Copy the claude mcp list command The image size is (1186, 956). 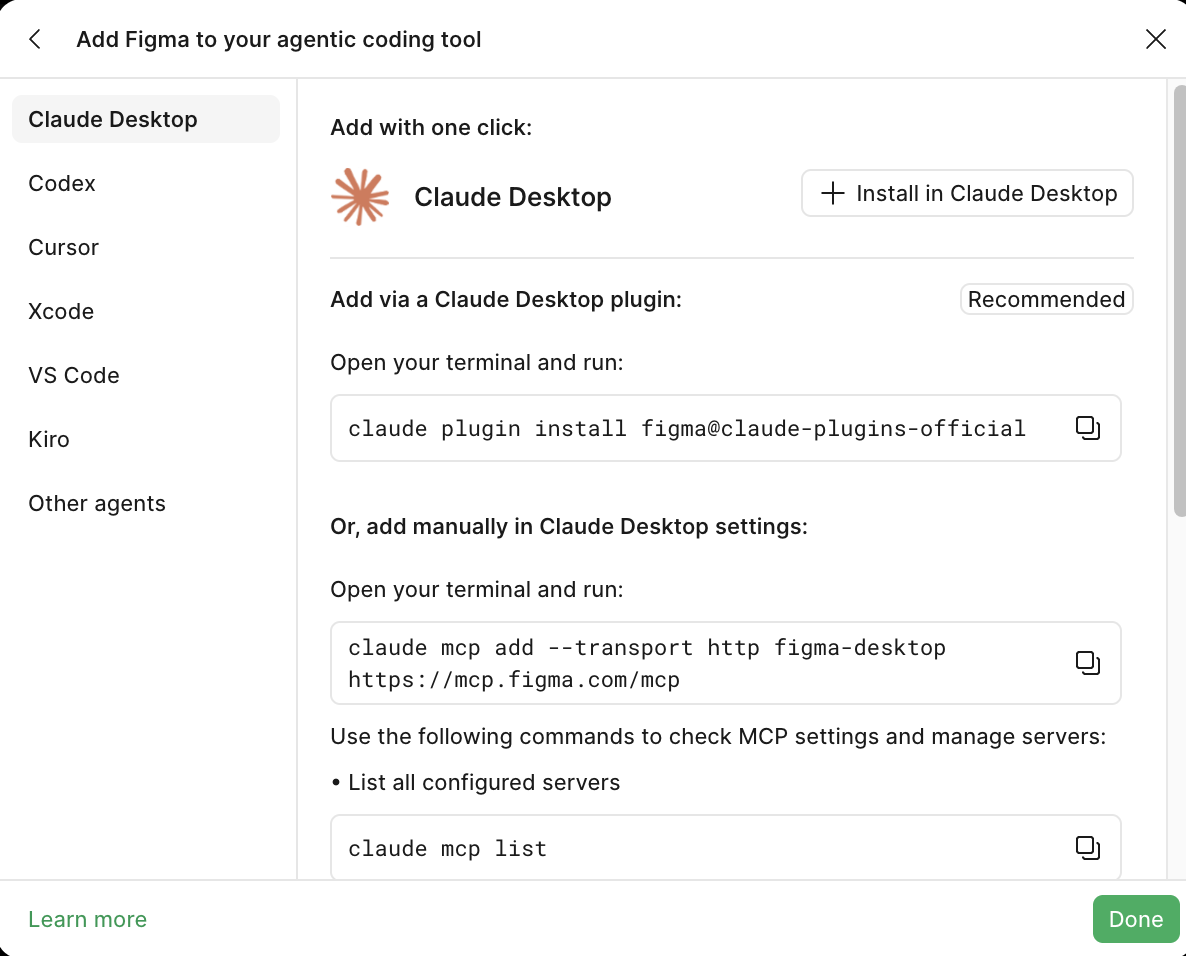tap(1088, 848)
